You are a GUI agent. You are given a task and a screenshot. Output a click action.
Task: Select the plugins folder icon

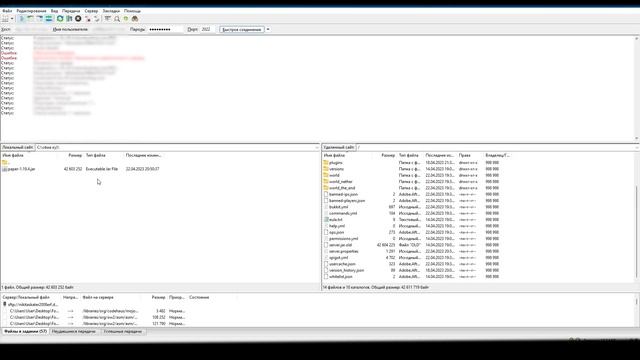(x=326, y=162)
